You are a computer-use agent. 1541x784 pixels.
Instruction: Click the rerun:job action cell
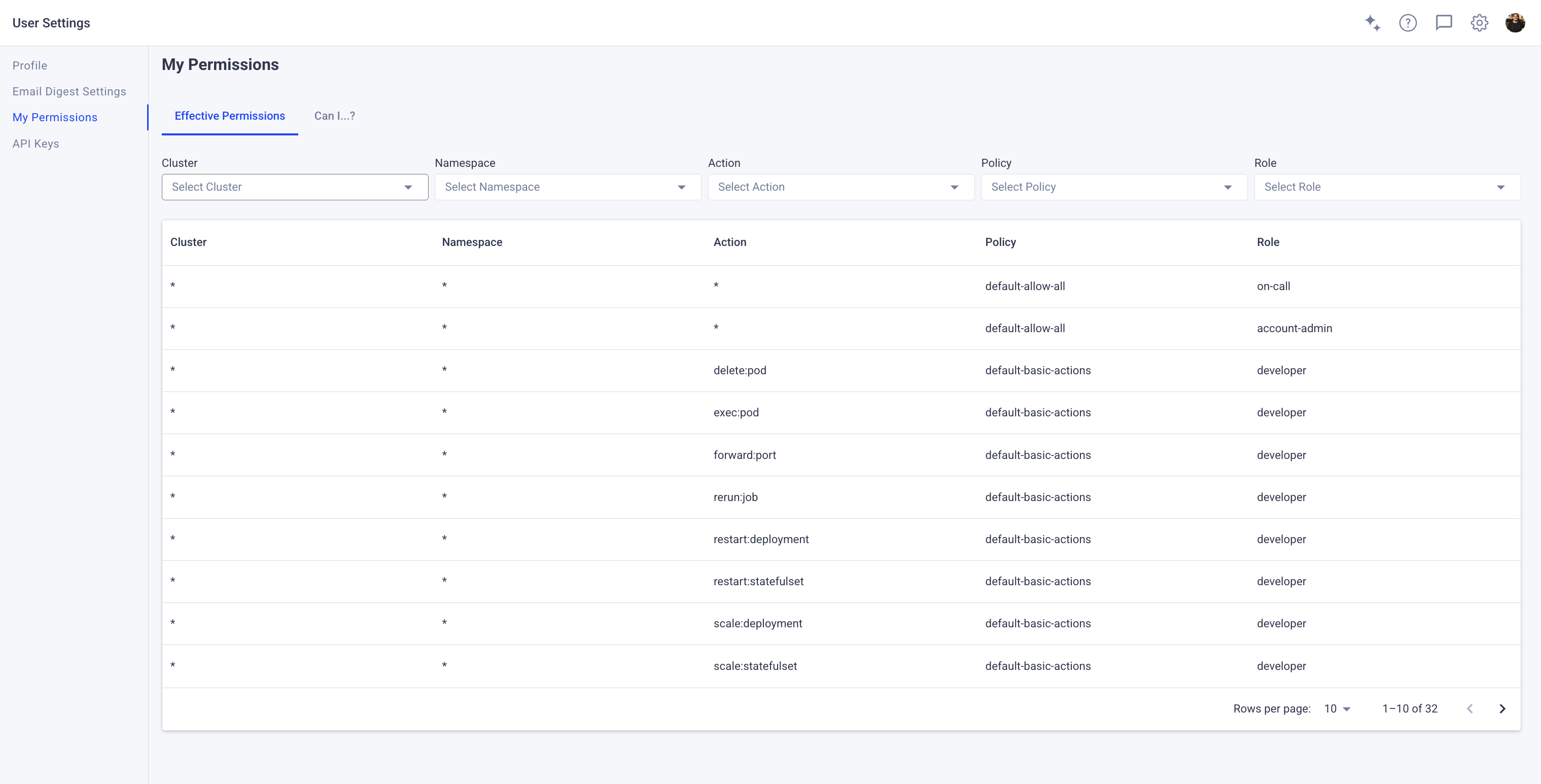click(735, 497)
